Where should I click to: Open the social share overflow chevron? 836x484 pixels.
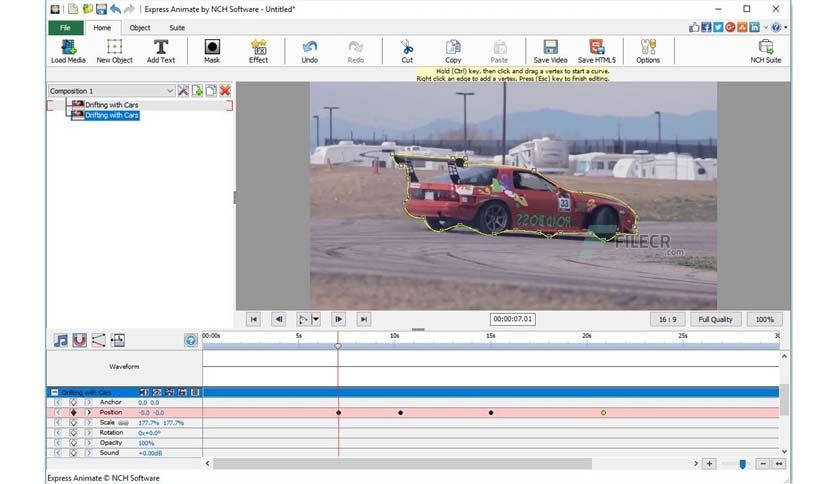click(x=766, y=27)
